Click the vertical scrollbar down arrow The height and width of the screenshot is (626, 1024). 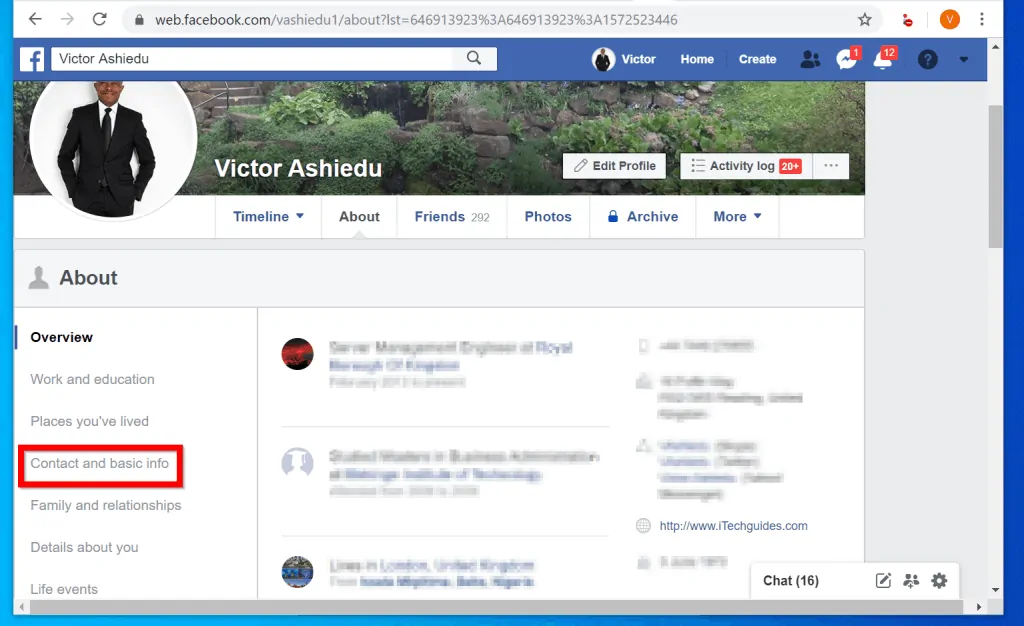coord(995,589)
